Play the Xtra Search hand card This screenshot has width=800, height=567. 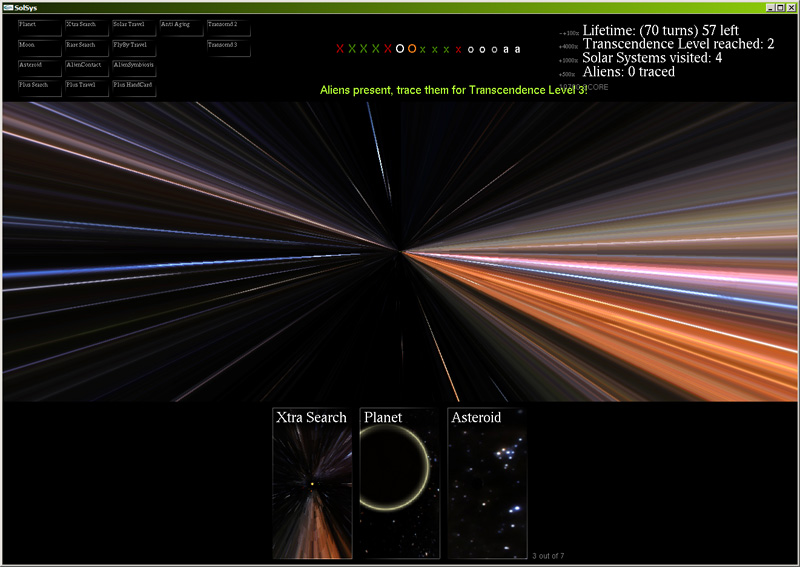(312, 483)
